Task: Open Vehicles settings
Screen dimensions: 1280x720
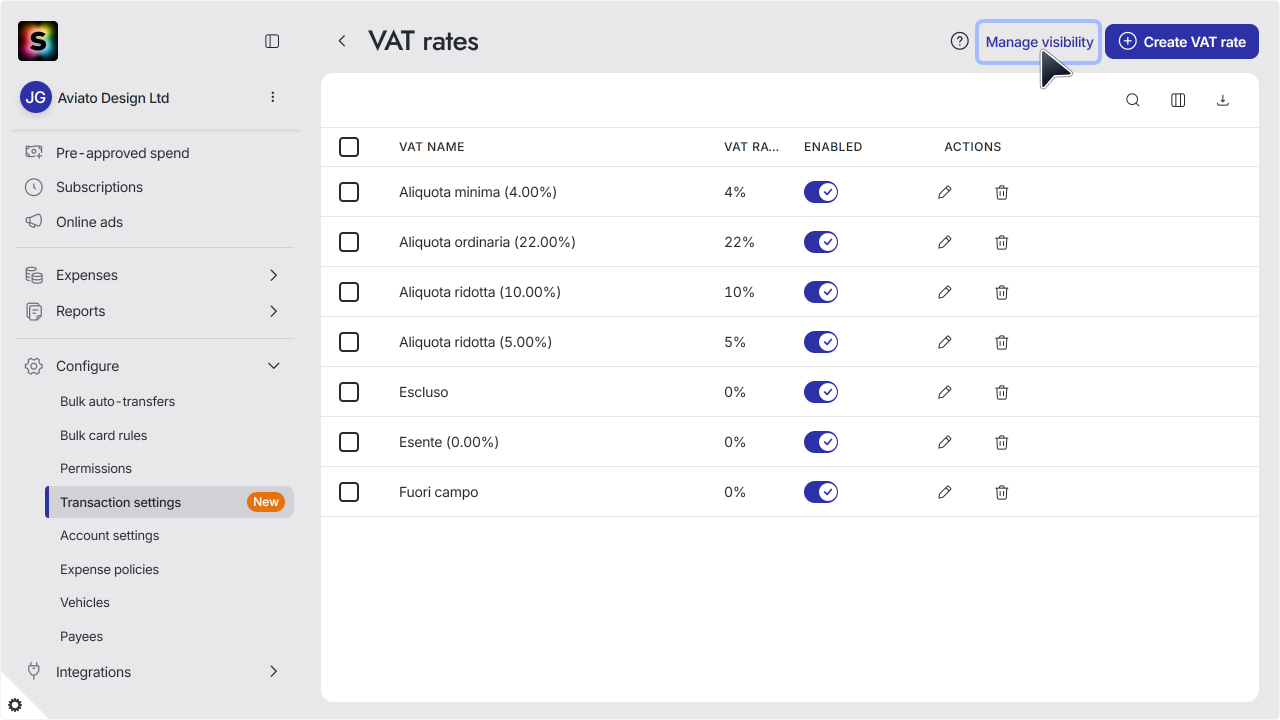Action: [x=85, y=602]
